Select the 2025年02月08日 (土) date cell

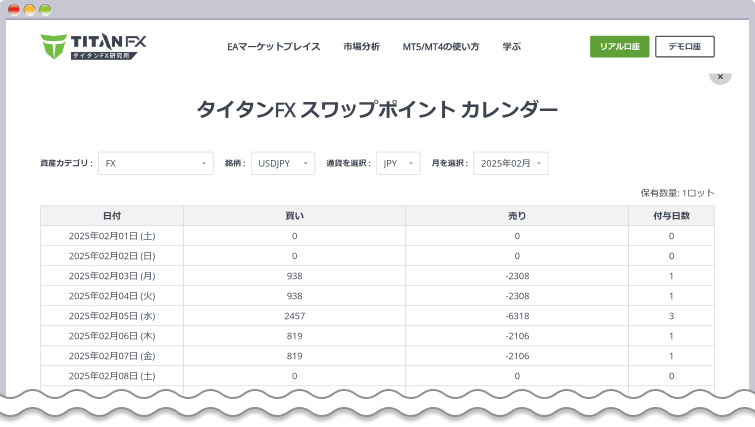click(x=112, y=375)
